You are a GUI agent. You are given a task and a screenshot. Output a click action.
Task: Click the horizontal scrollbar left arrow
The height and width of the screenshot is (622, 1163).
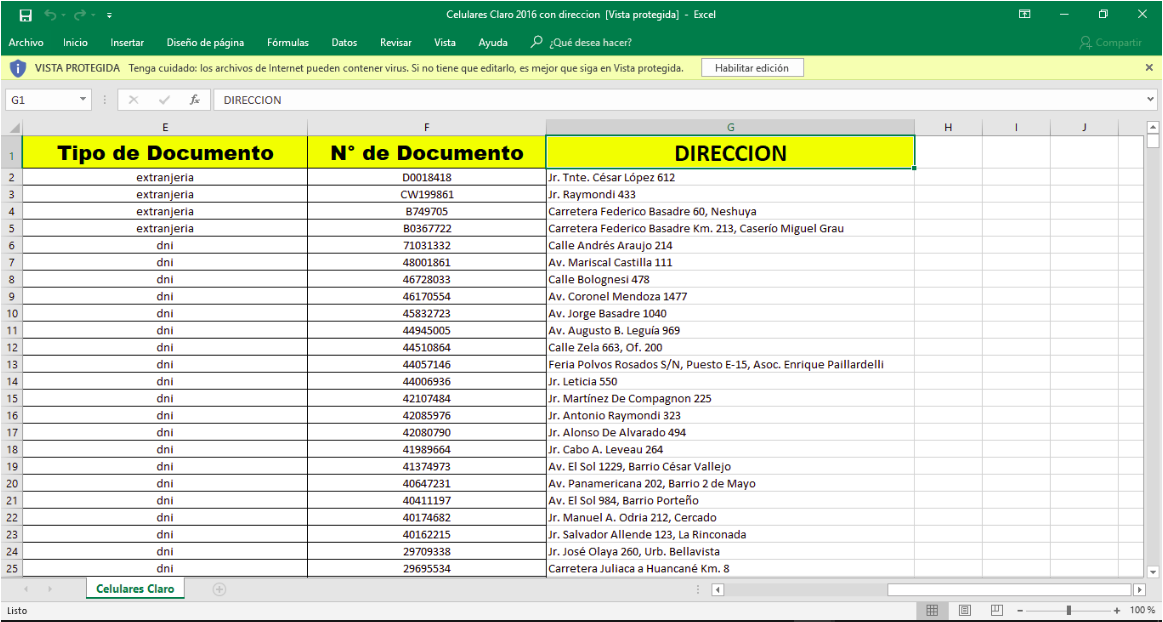(x=717, y=589)
